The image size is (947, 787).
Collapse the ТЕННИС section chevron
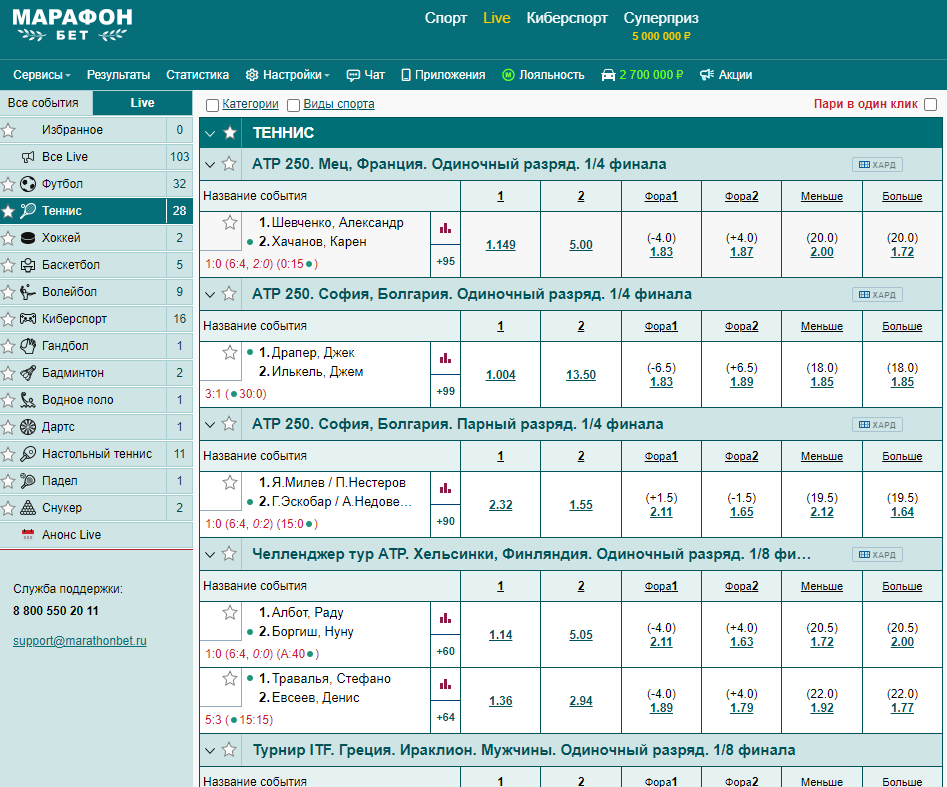pos(210,133)
